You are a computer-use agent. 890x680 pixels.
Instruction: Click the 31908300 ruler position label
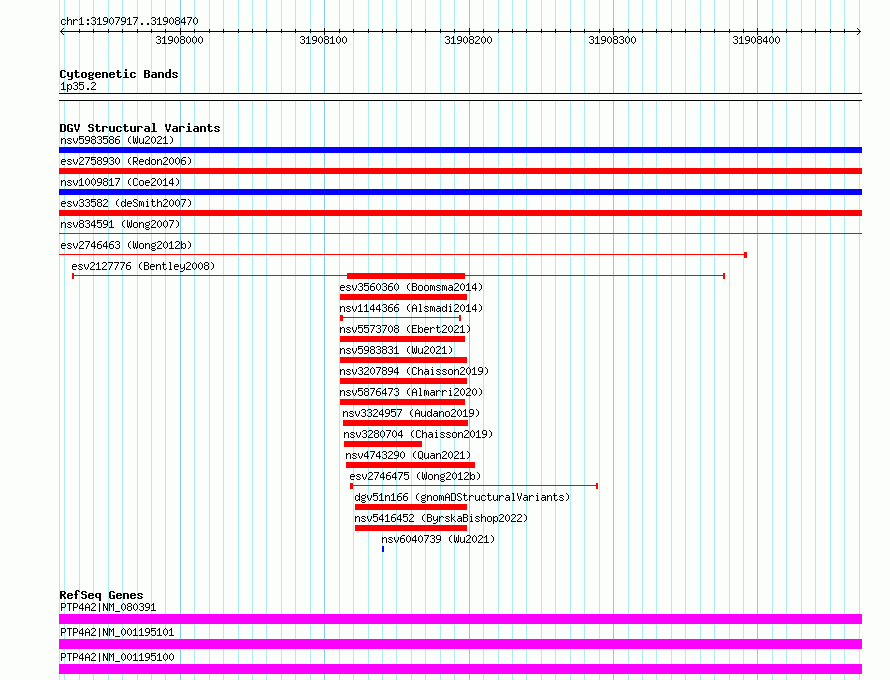[x=612, y=40]
